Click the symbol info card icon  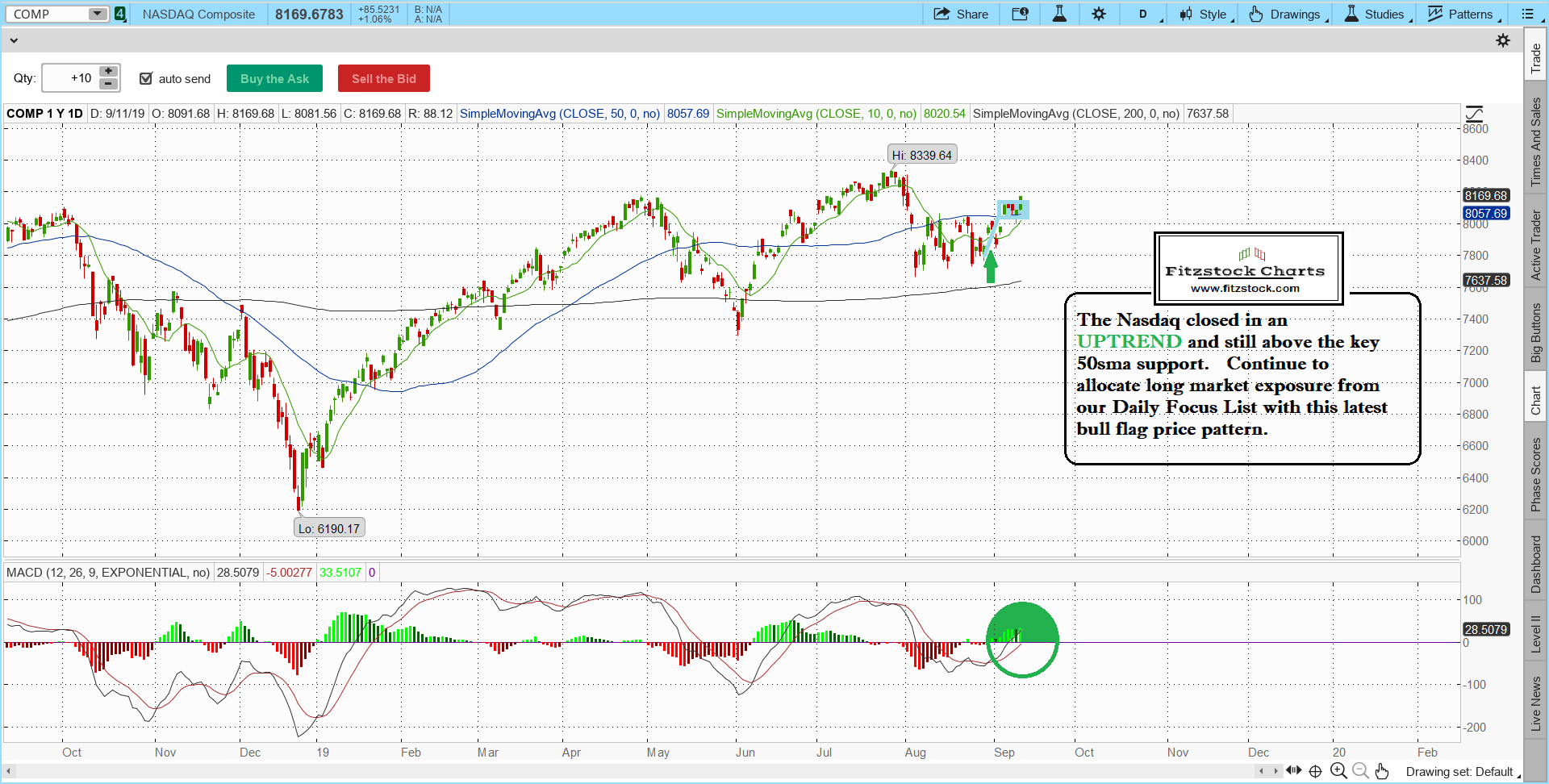[x=1020, y=14]
